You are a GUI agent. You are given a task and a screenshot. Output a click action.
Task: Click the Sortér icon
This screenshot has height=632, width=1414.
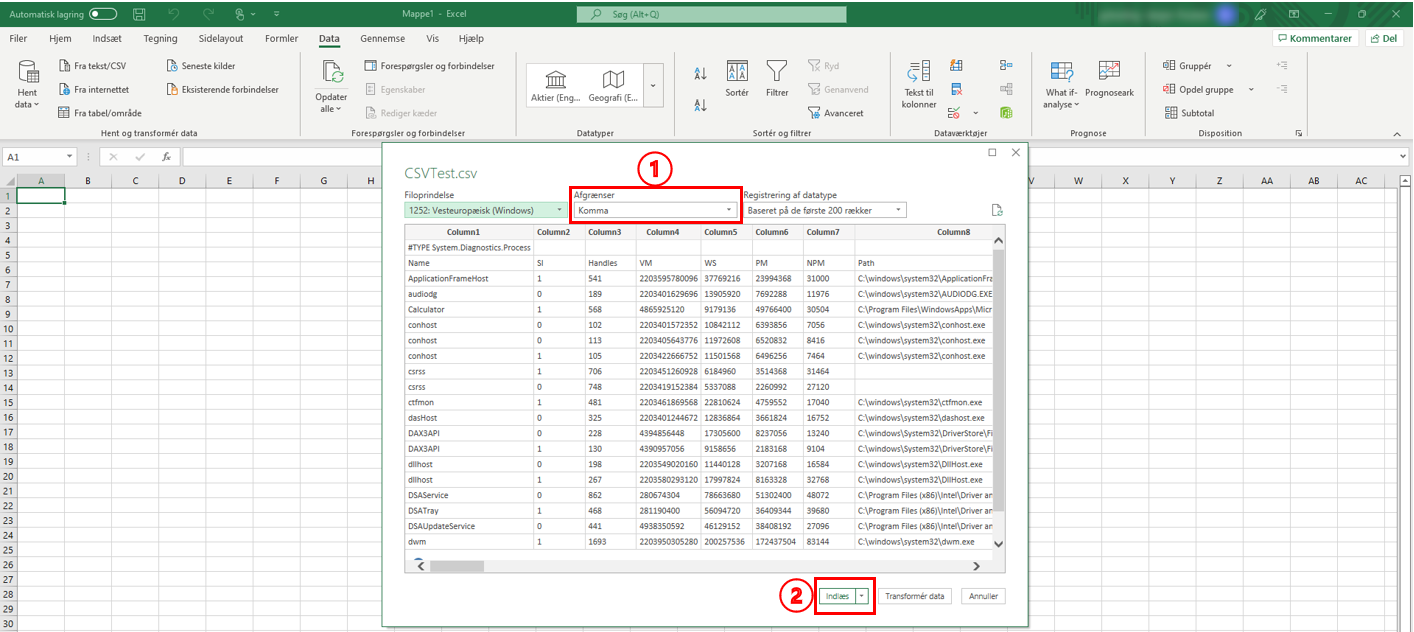pos(737,72)
